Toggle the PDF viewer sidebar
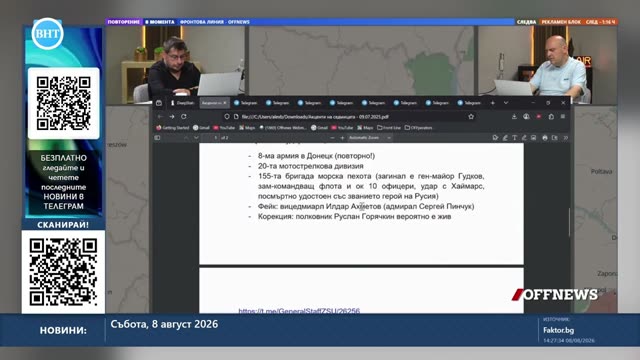The height and width of the screenshot is (360, 640). (158, 138)
